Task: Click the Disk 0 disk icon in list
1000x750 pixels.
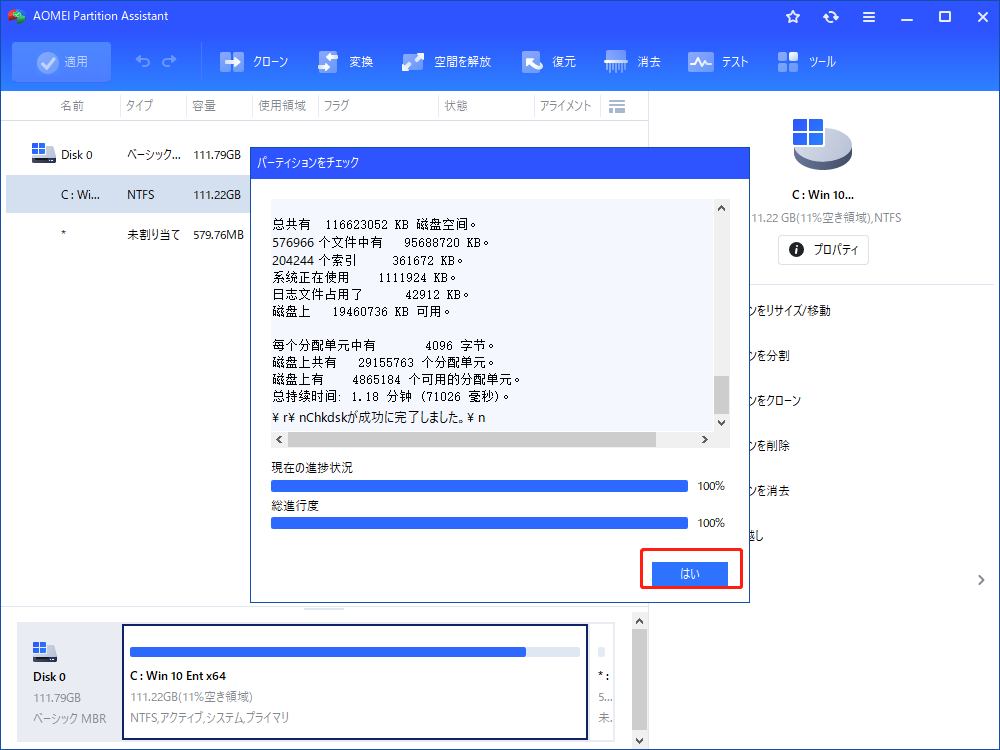Action: 43,153
